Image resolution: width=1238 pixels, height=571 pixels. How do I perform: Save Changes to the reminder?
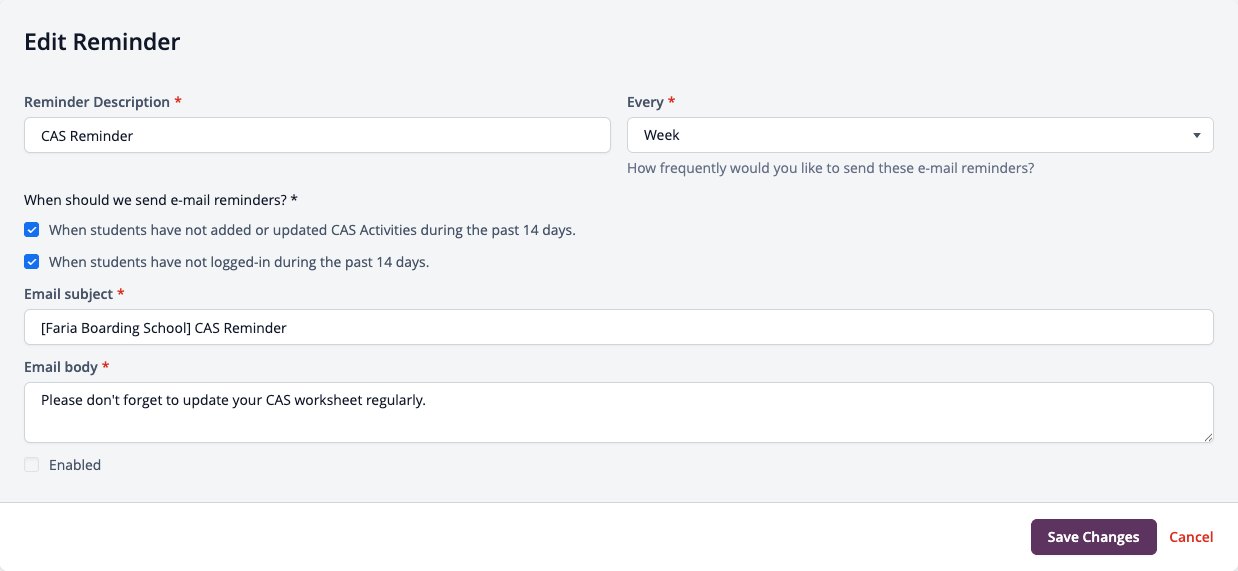tap(1093, 537)
